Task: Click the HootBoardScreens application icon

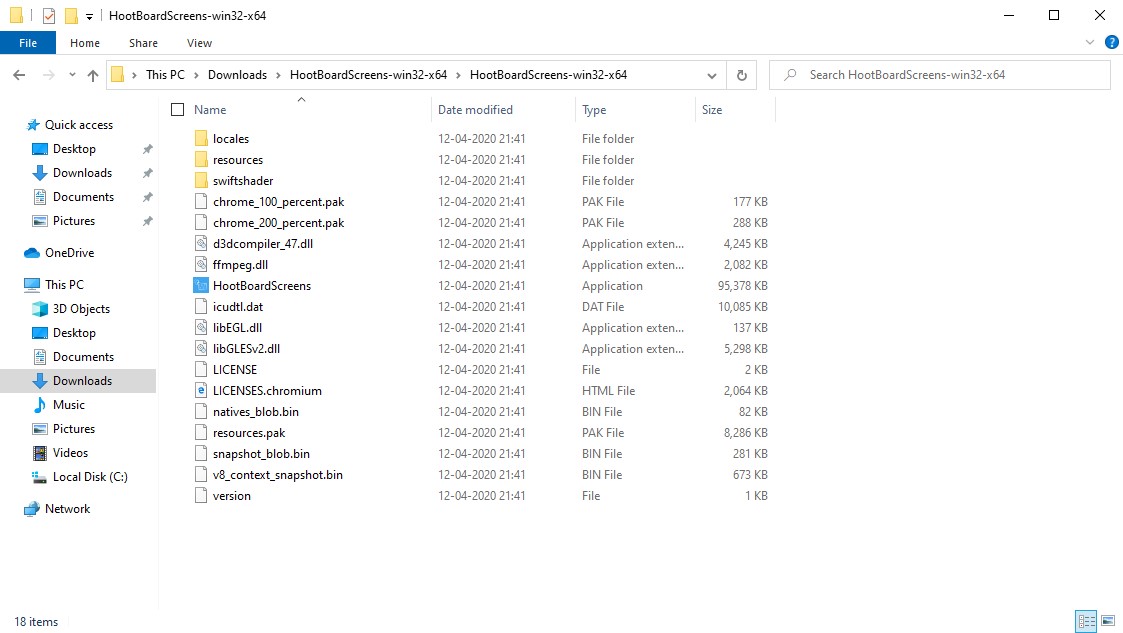Action: pos(201,286)
